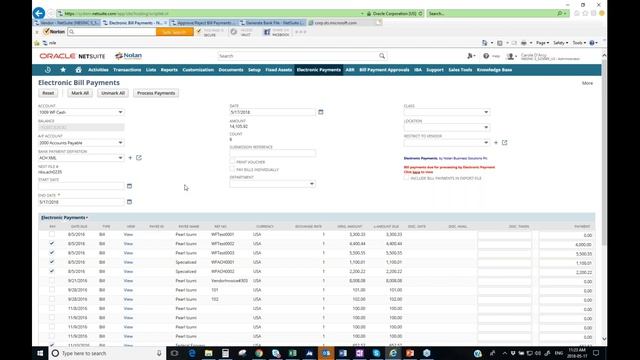Viewport: 640px width, 360px height.
Task: Open Calculator from the taskbar
Action: point(225,353)
